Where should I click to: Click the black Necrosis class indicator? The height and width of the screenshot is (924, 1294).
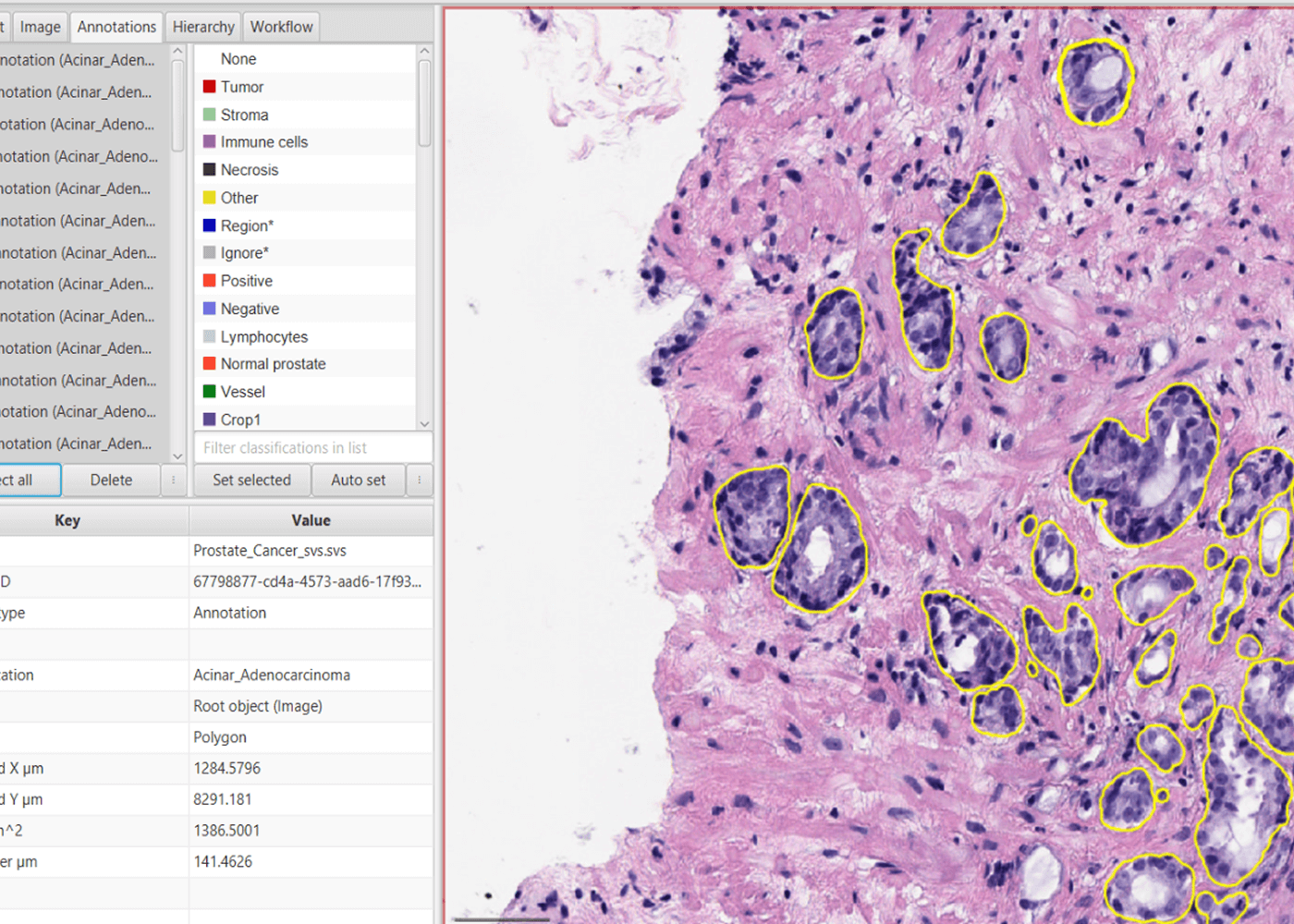[209, 169]
